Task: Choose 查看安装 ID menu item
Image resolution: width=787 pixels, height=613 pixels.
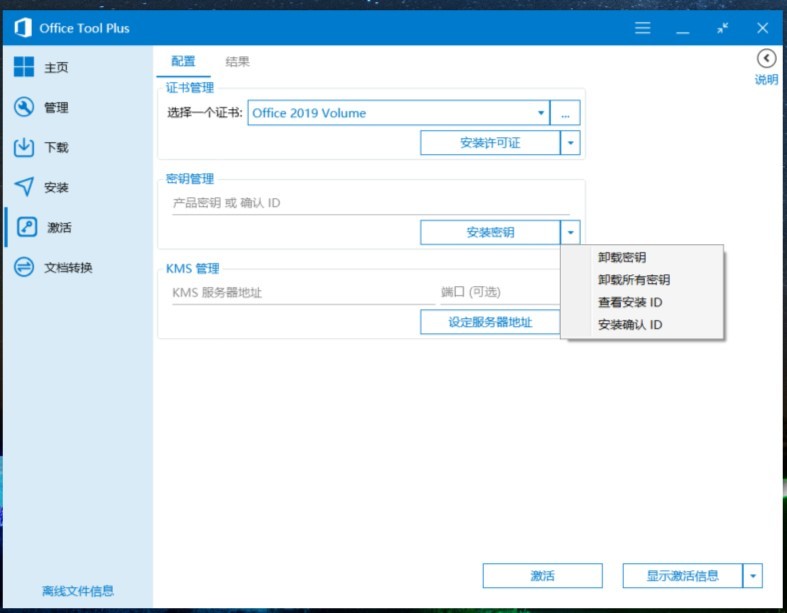Action: 630,302
